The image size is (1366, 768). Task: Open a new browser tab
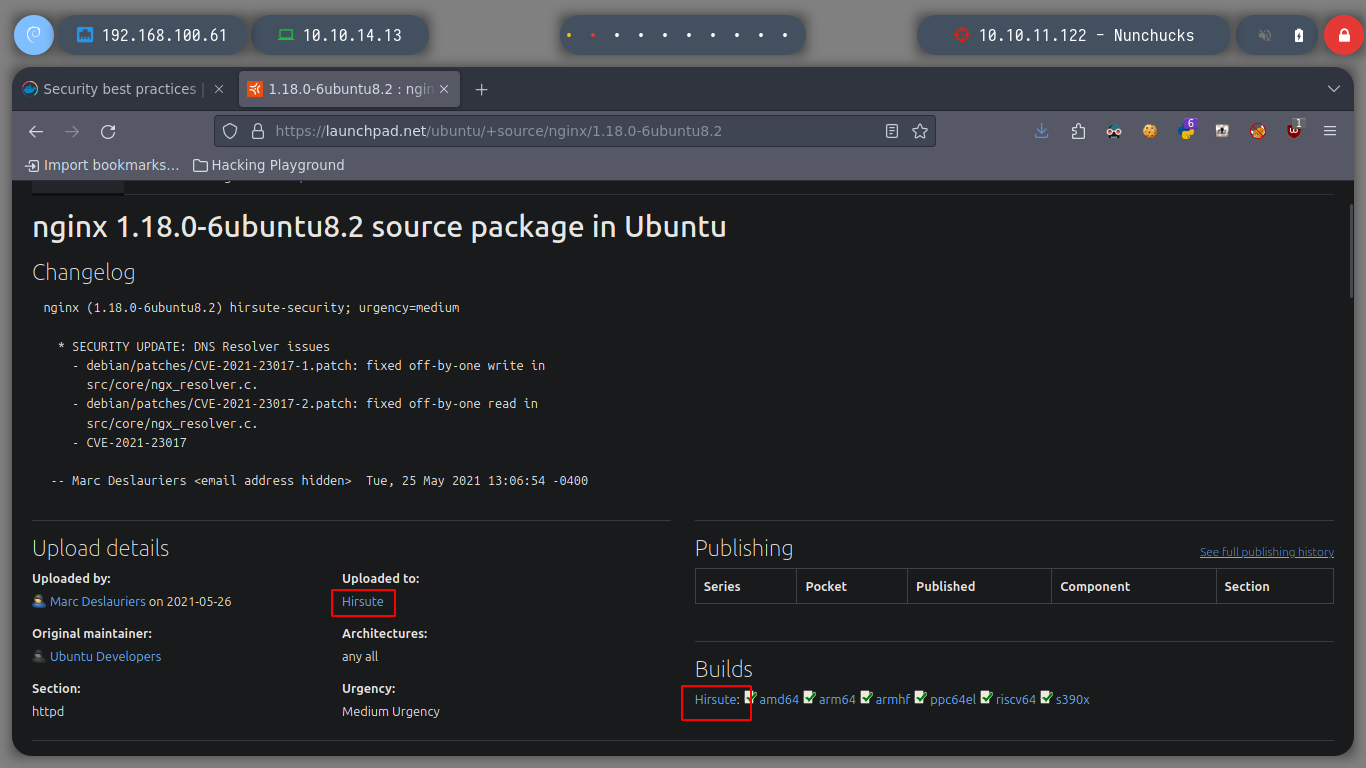point(481,89)
